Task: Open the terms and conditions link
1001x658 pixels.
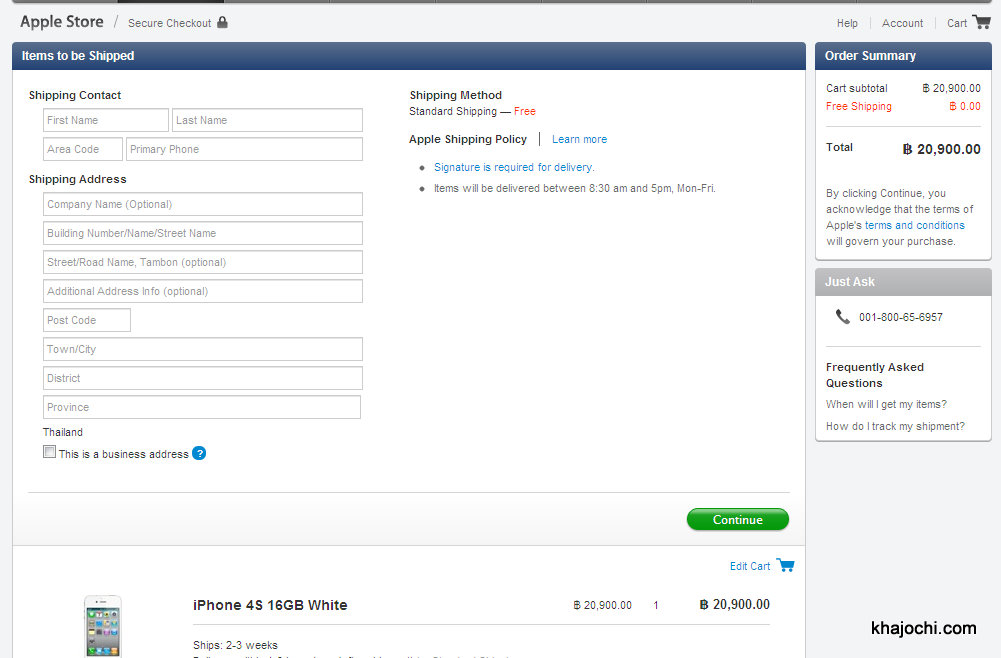Action: click(914, 225)
